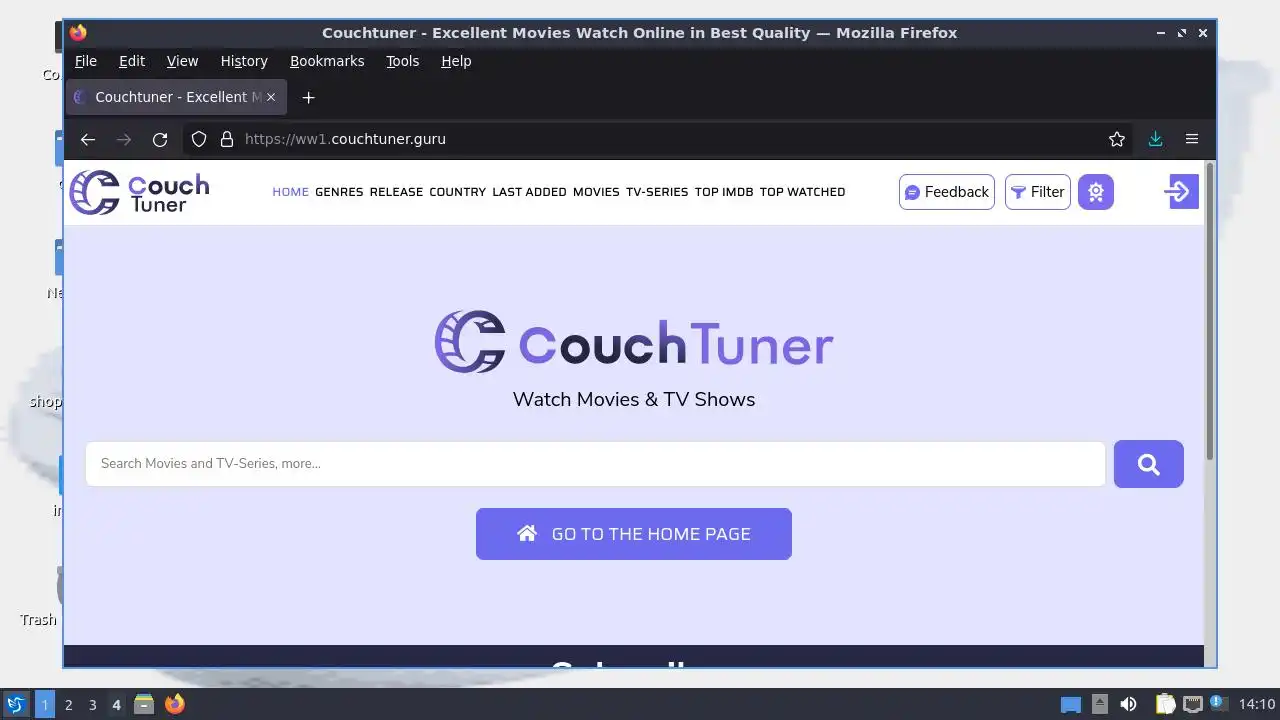The image size is (1280, 720).
Task: Bookmark this page with the star icon
Action: coord(1117,139)
